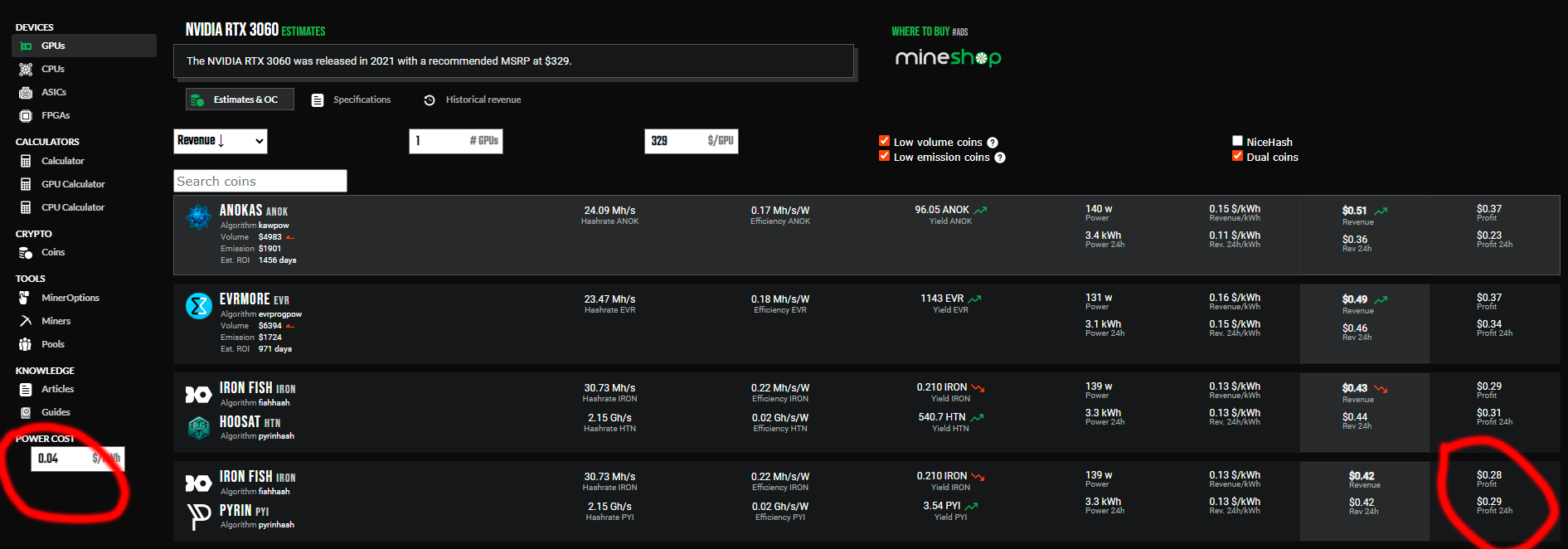Open the Revenue sort dropdown
Image resolution: width=1568 pixels, height=549 pixels.
221,141
